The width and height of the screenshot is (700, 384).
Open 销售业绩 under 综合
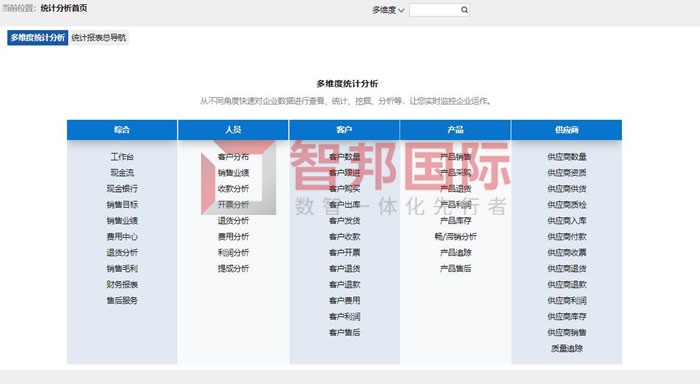(122, 221)
